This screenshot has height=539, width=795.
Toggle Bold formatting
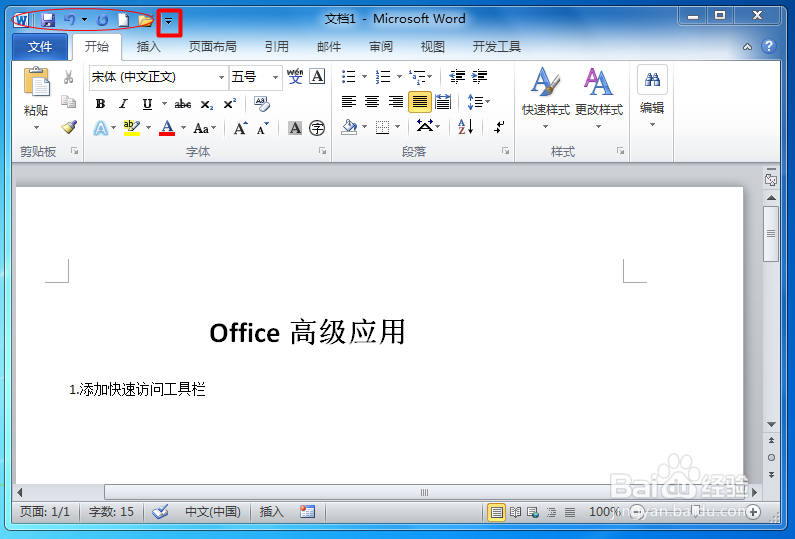click(x=100, y=104)
